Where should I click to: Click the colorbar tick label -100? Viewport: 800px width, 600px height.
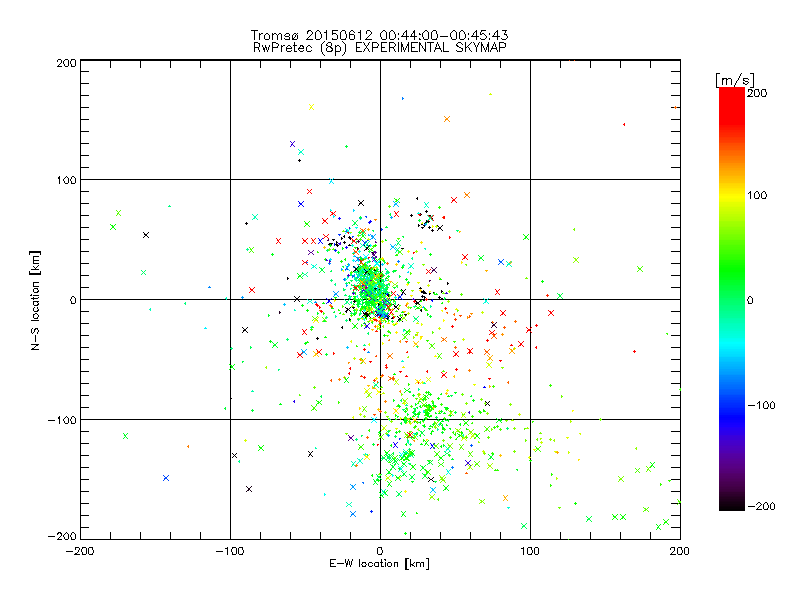[761, 405]
